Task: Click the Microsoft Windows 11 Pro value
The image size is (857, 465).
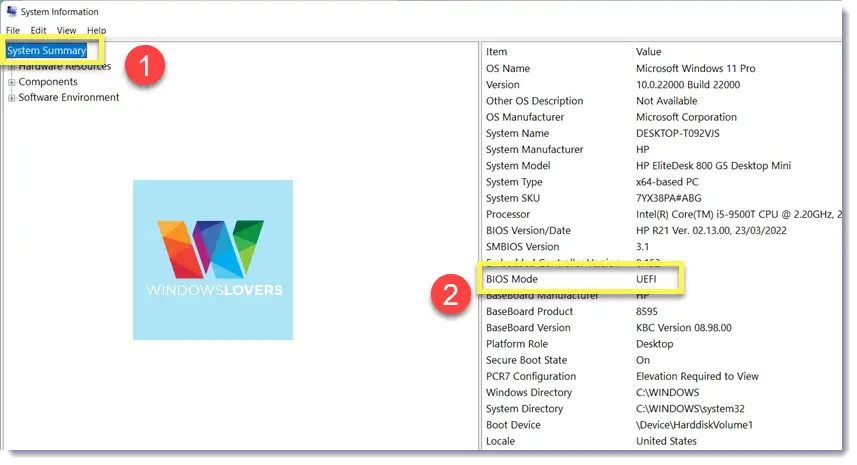Action: pos(696,68)
